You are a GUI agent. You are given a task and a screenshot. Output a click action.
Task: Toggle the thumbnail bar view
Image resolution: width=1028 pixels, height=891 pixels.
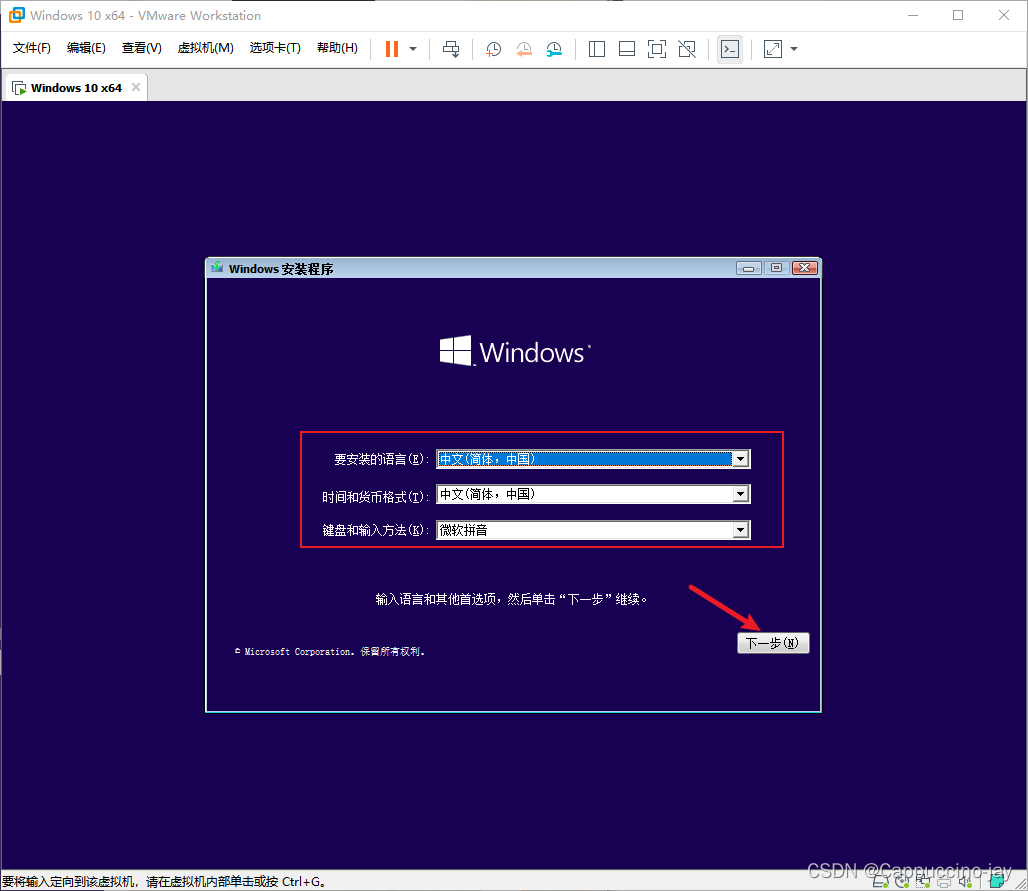tap(627, 49)
